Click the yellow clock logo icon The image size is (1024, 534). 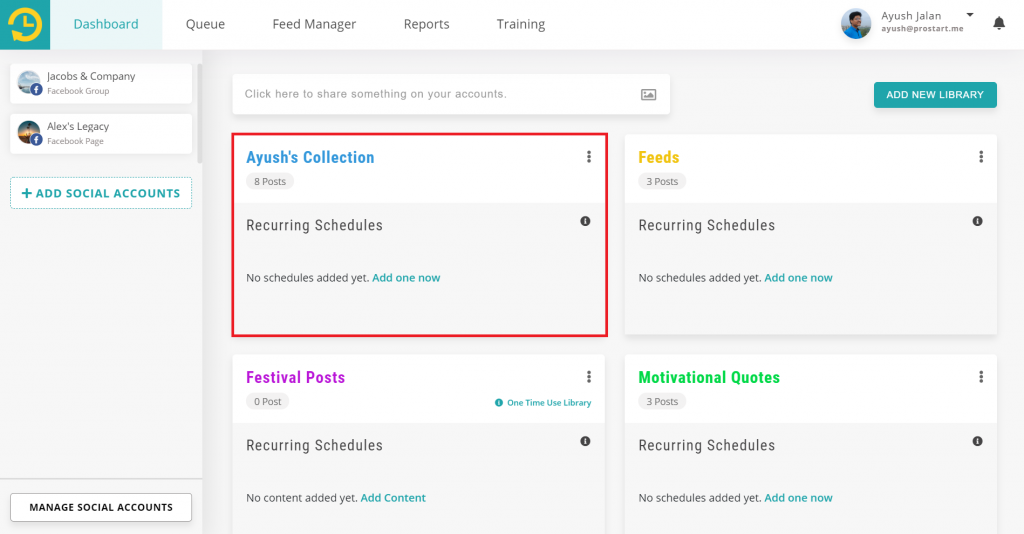(x=25, y=25)
